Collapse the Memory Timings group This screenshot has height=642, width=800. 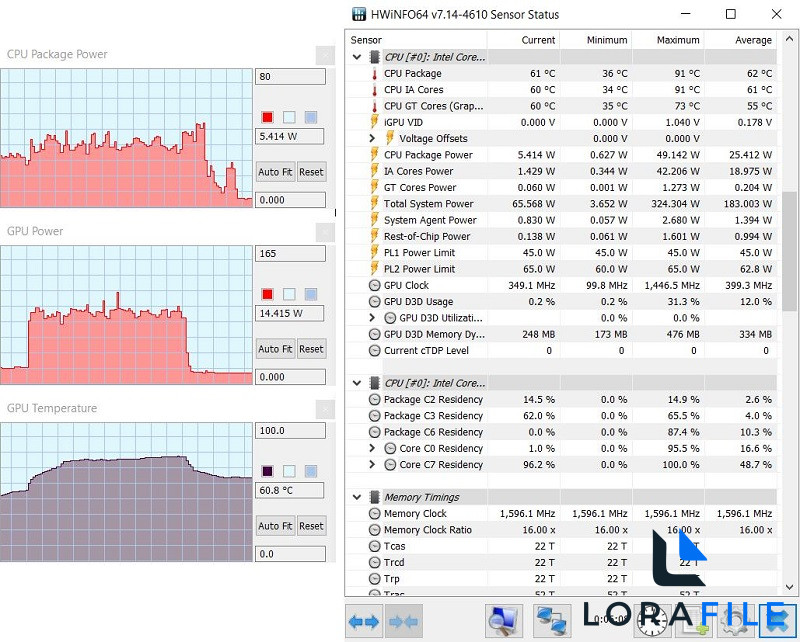pyautogui.click(x=357, y=497)
